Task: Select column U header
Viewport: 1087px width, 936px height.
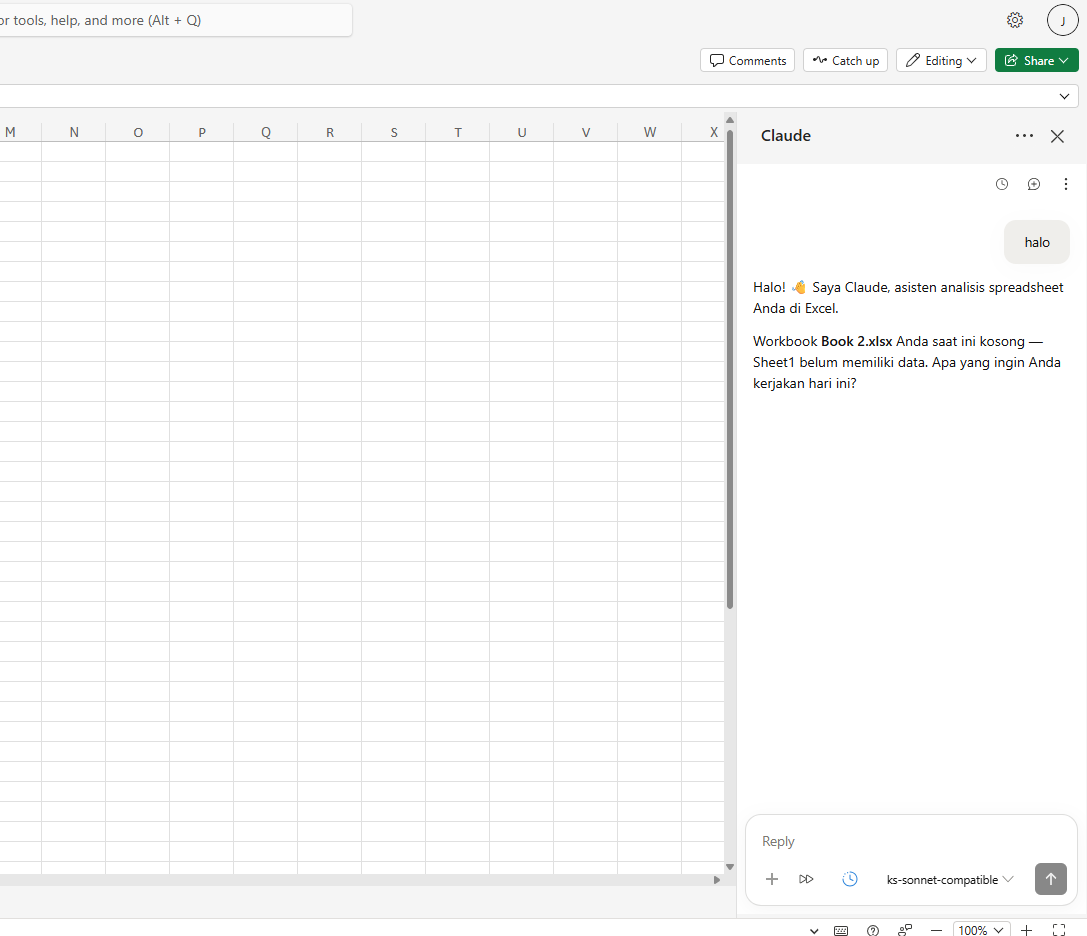Action: [x=522, y=132]
